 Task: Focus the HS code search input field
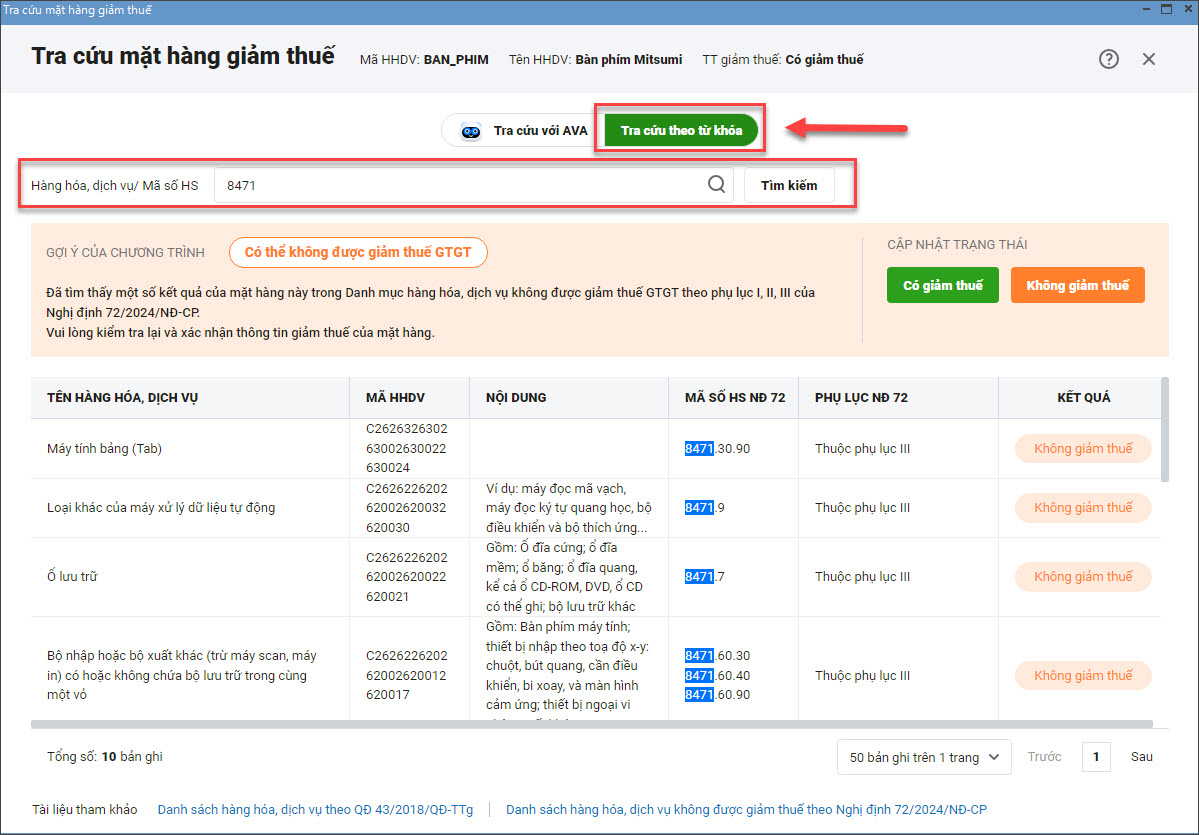coord(473,185)
